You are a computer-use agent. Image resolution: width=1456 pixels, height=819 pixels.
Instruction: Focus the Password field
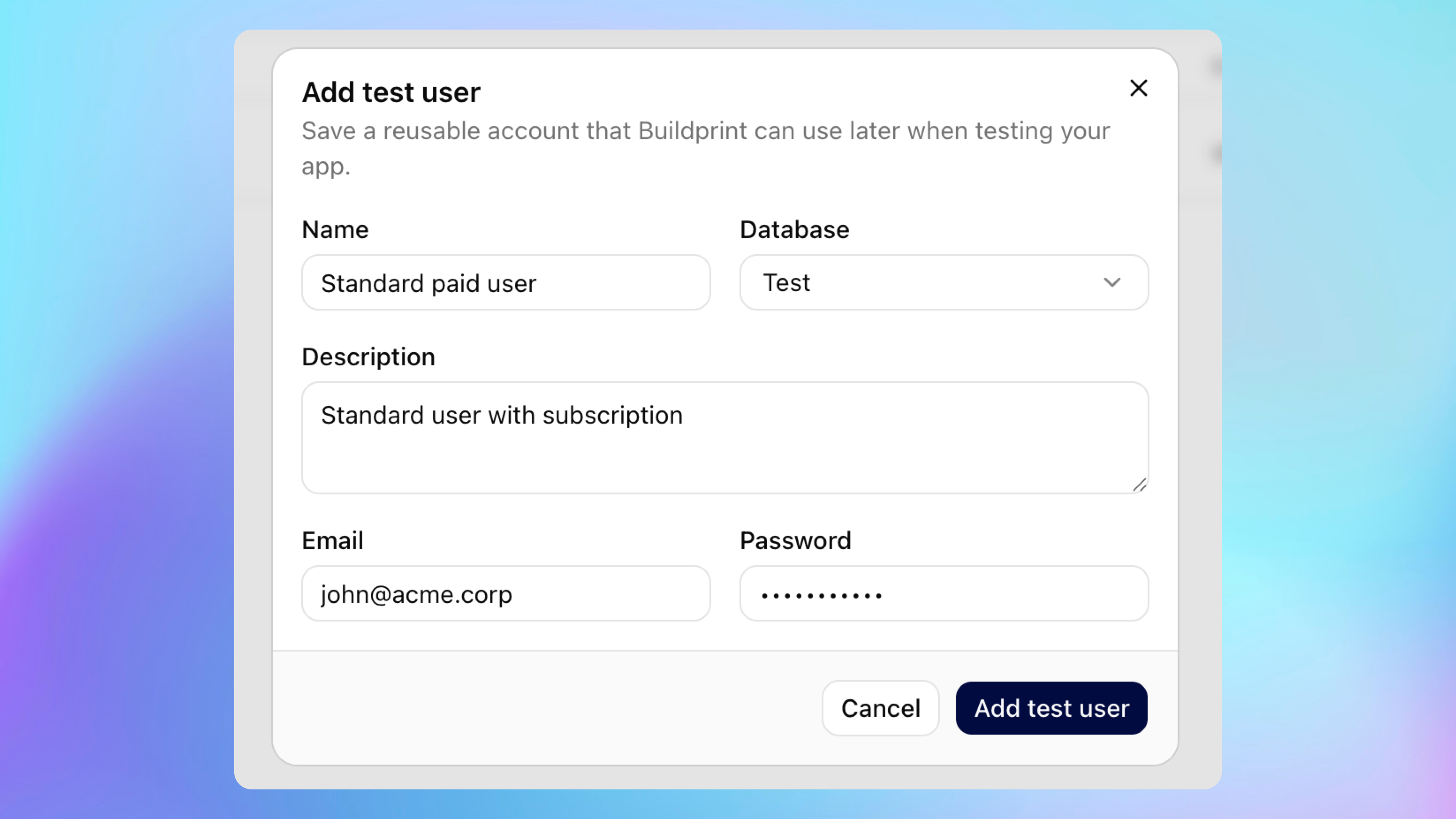943,593
